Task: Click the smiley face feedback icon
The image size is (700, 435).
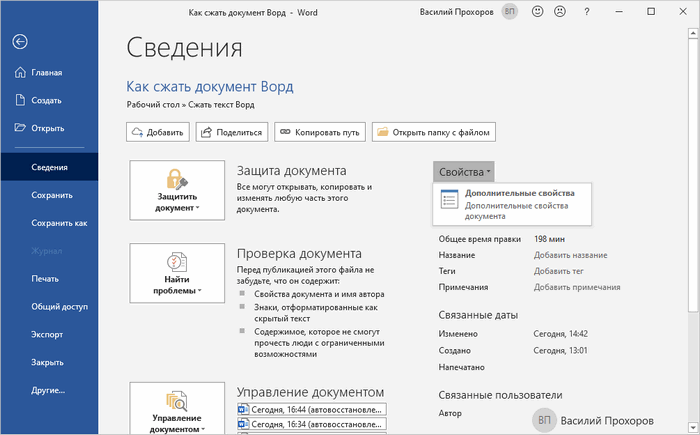Action: 538,12
